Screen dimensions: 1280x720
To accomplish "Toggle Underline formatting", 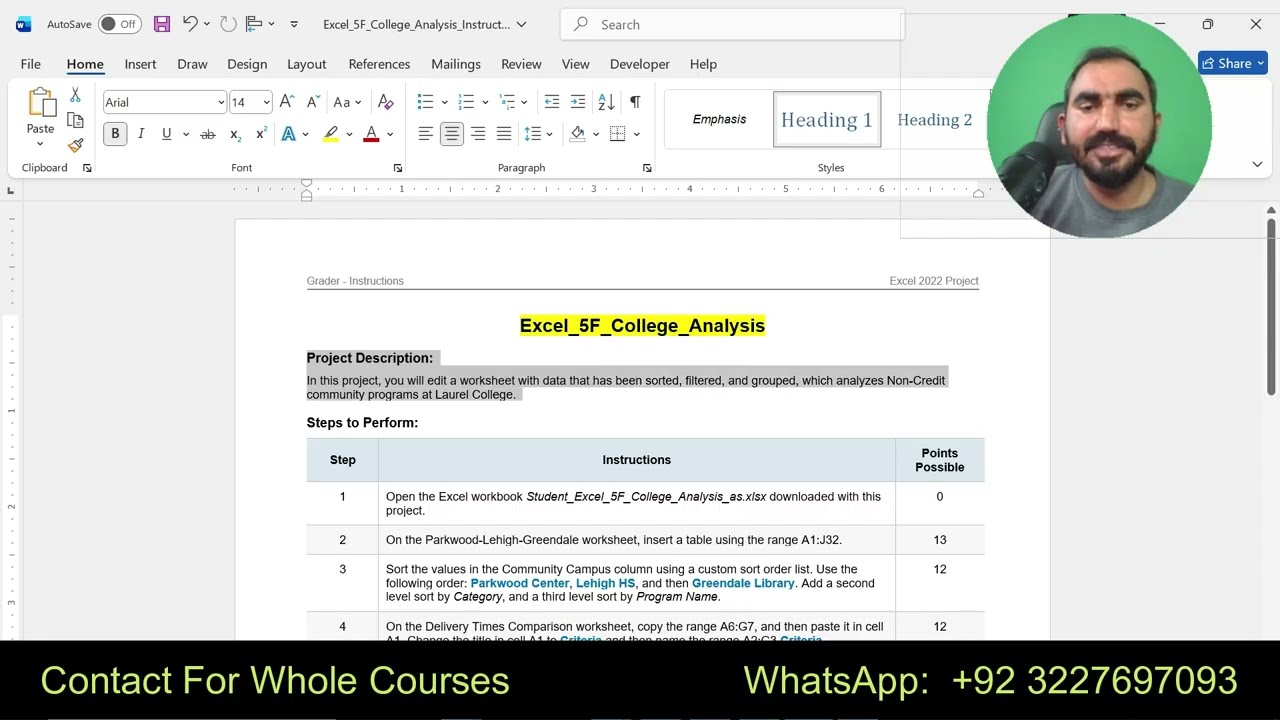I will click(166, 134).
